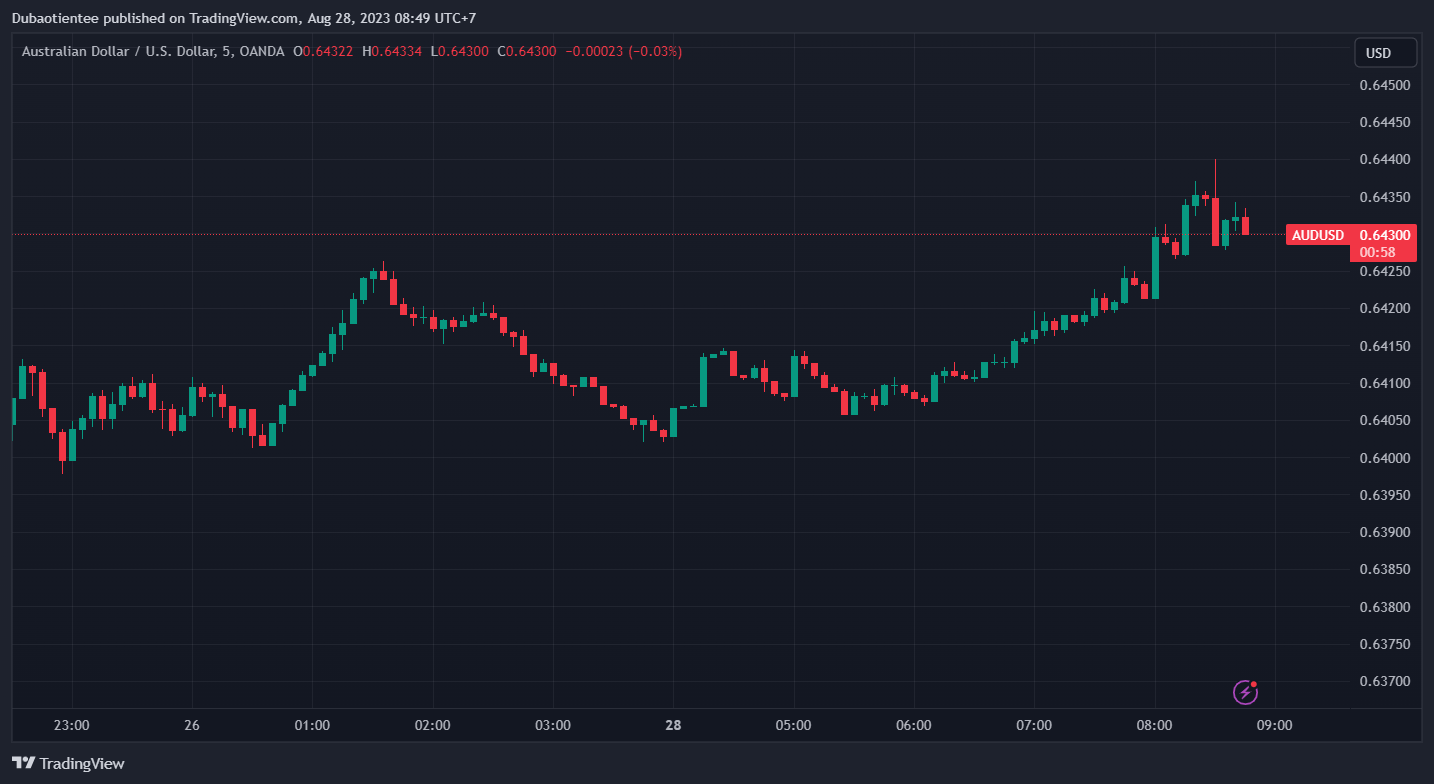Click the 00:58 candle countdown timer
The height and width of the screenshot is (784, 1434).
[1377, 252]
